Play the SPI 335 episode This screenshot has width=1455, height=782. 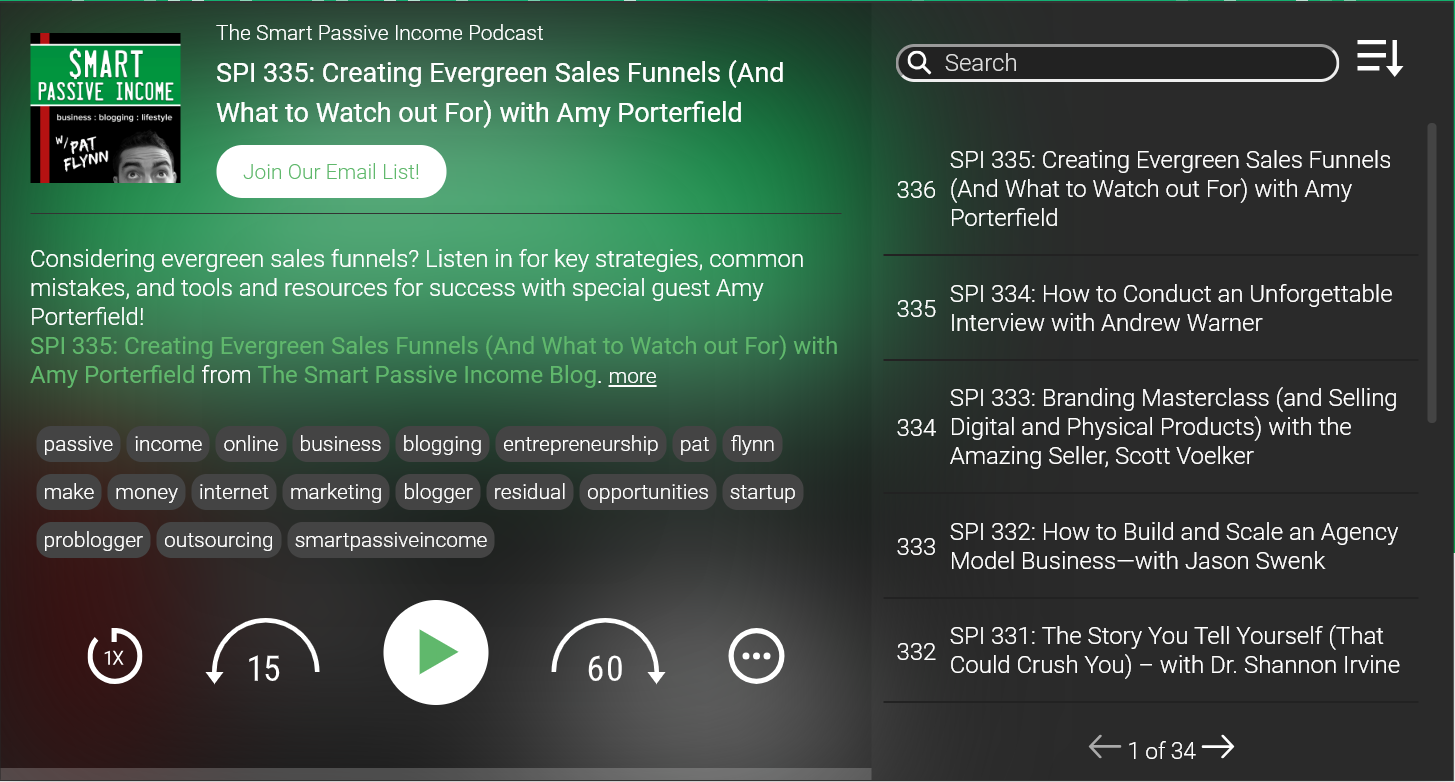tap(436, 653)
